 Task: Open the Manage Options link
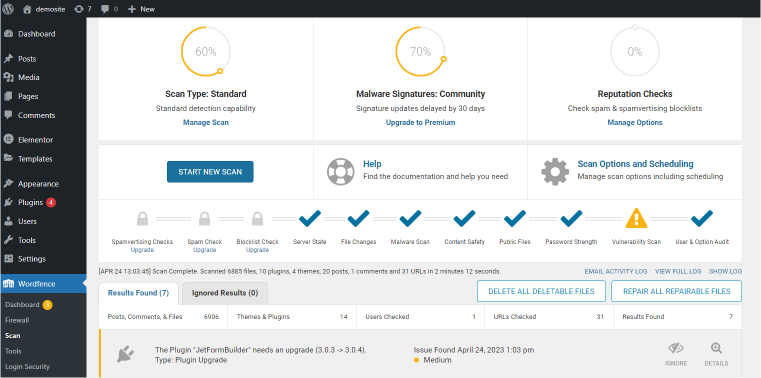635,123
